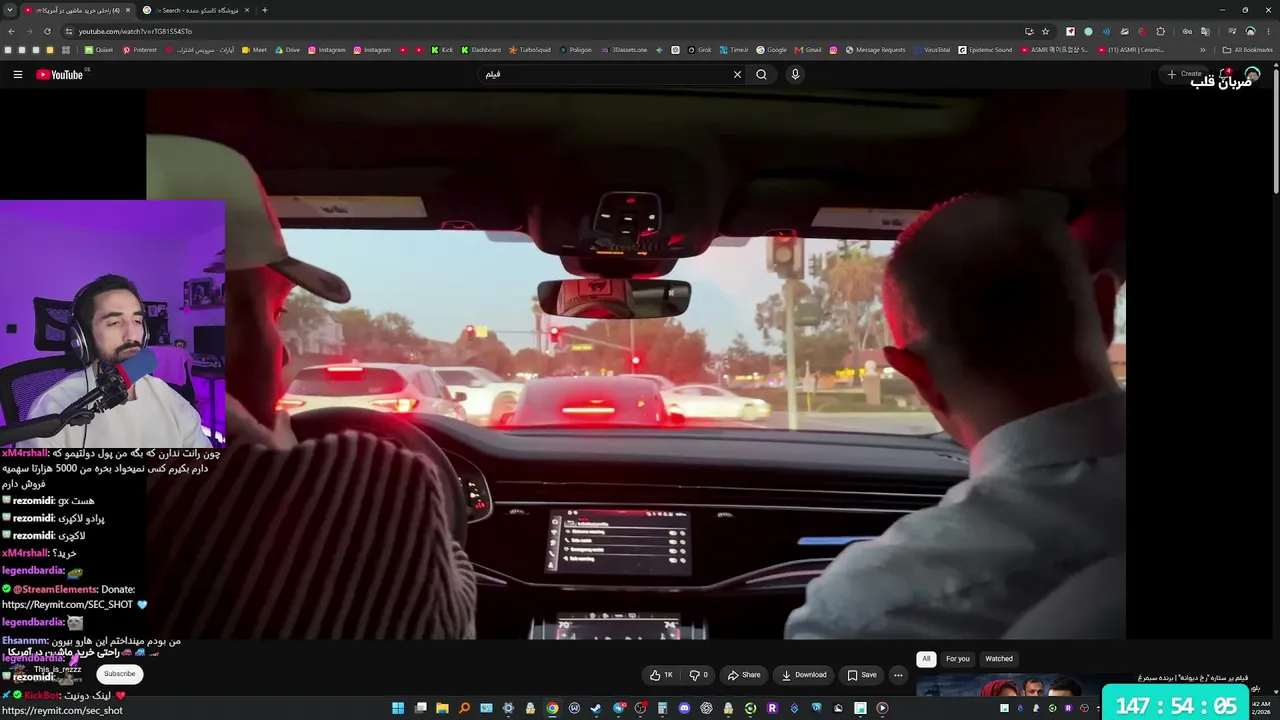
Task: Open ChatGPT from the taskbar
Action: (706, 708)
